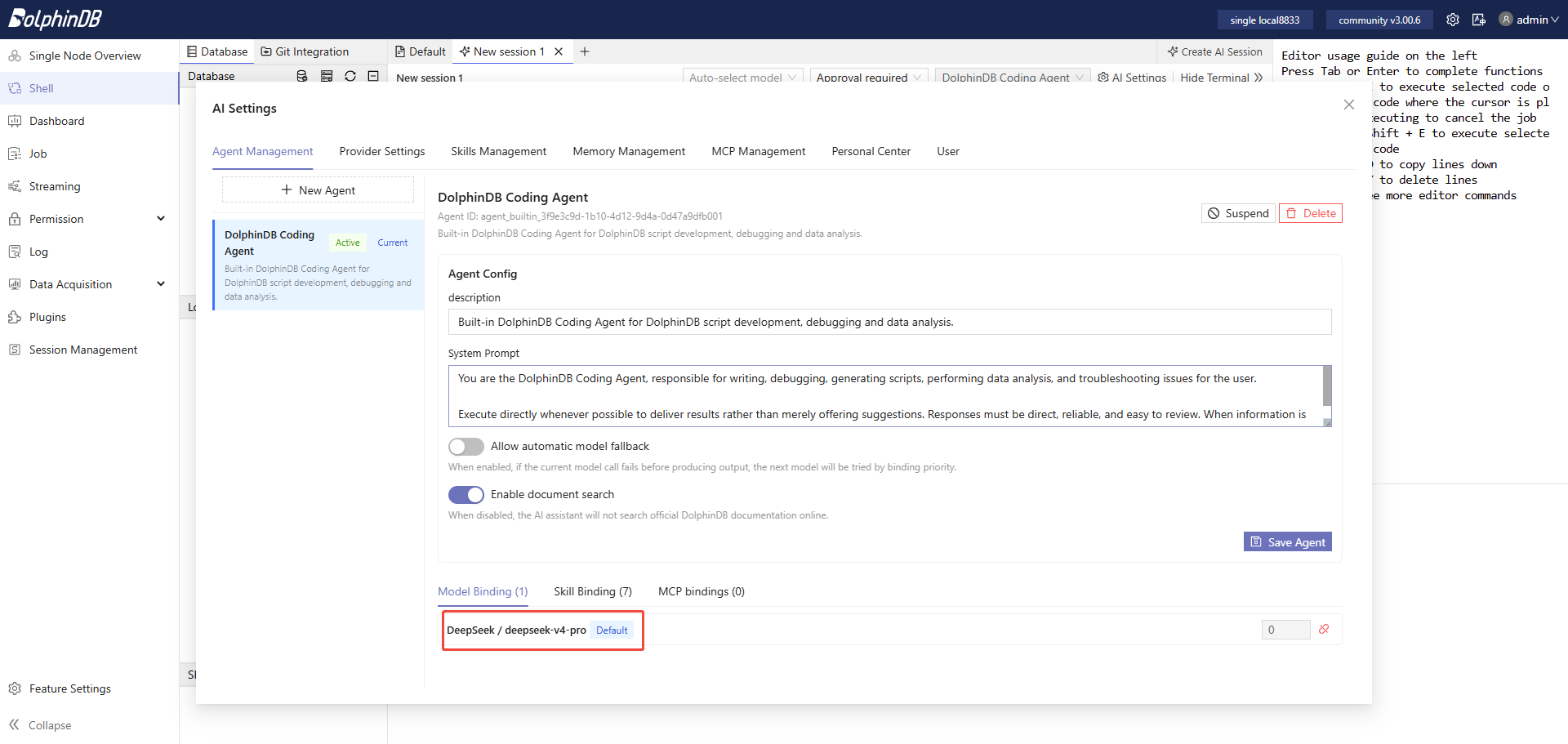
Task: Click the Shell sidebar icon
Action: coord(15,88)
